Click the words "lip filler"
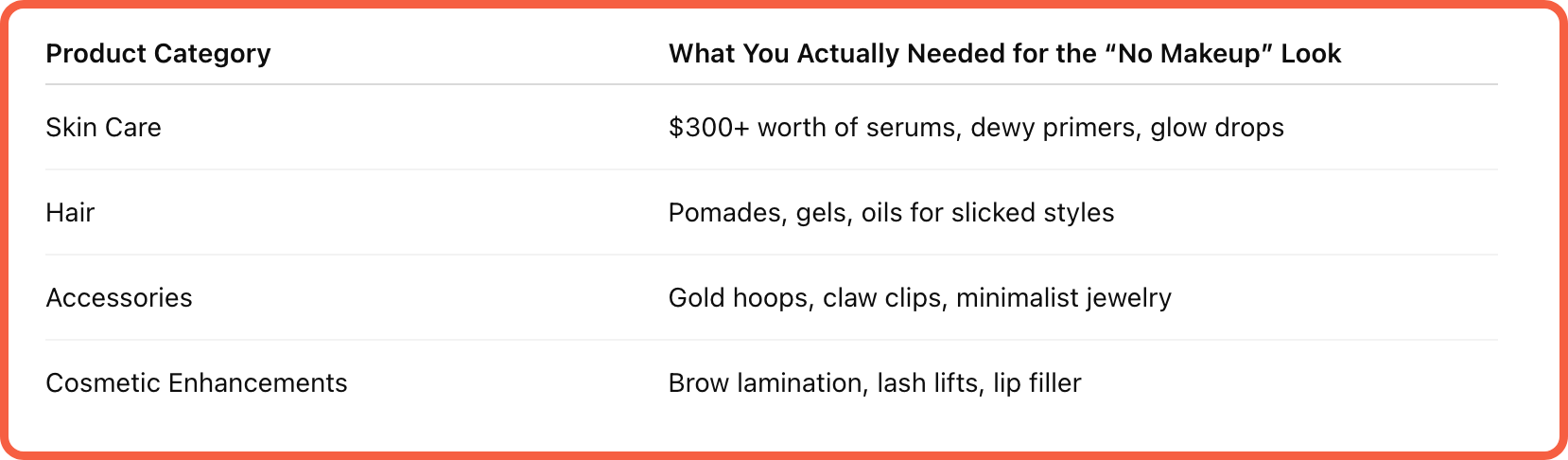This screenshot has width=1568, height=460. pos(1037,383)
